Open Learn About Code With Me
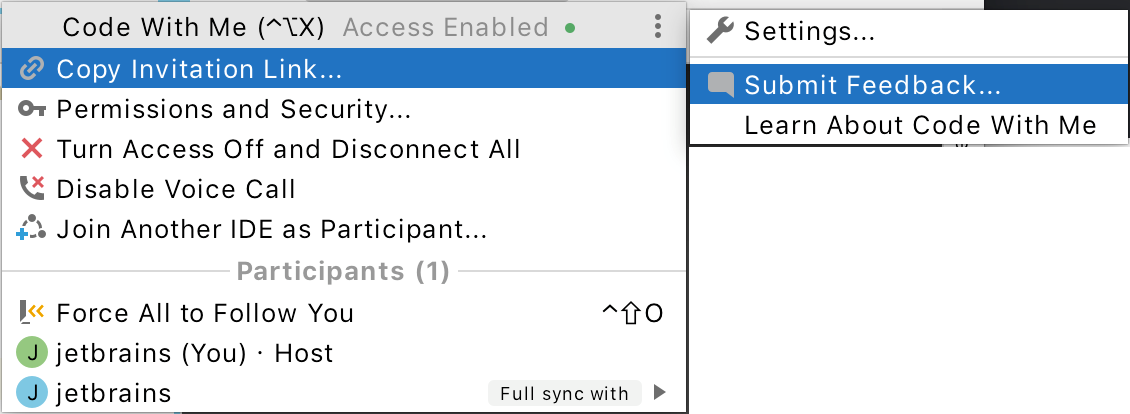 pyautogui.click(x=920, y=125)
